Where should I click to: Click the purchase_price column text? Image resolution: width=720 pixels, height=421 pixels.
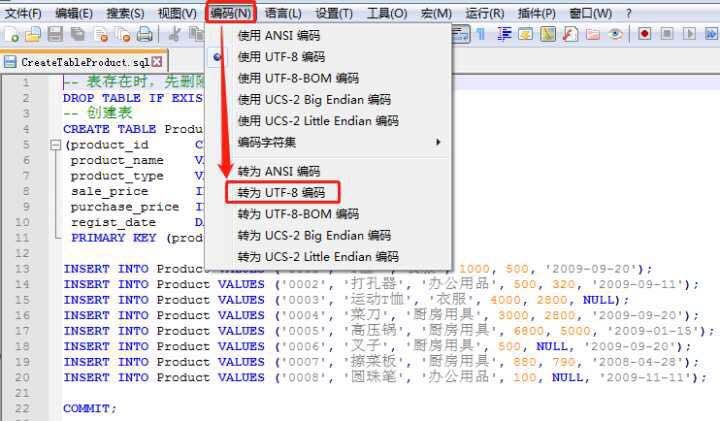pos(125,207)
